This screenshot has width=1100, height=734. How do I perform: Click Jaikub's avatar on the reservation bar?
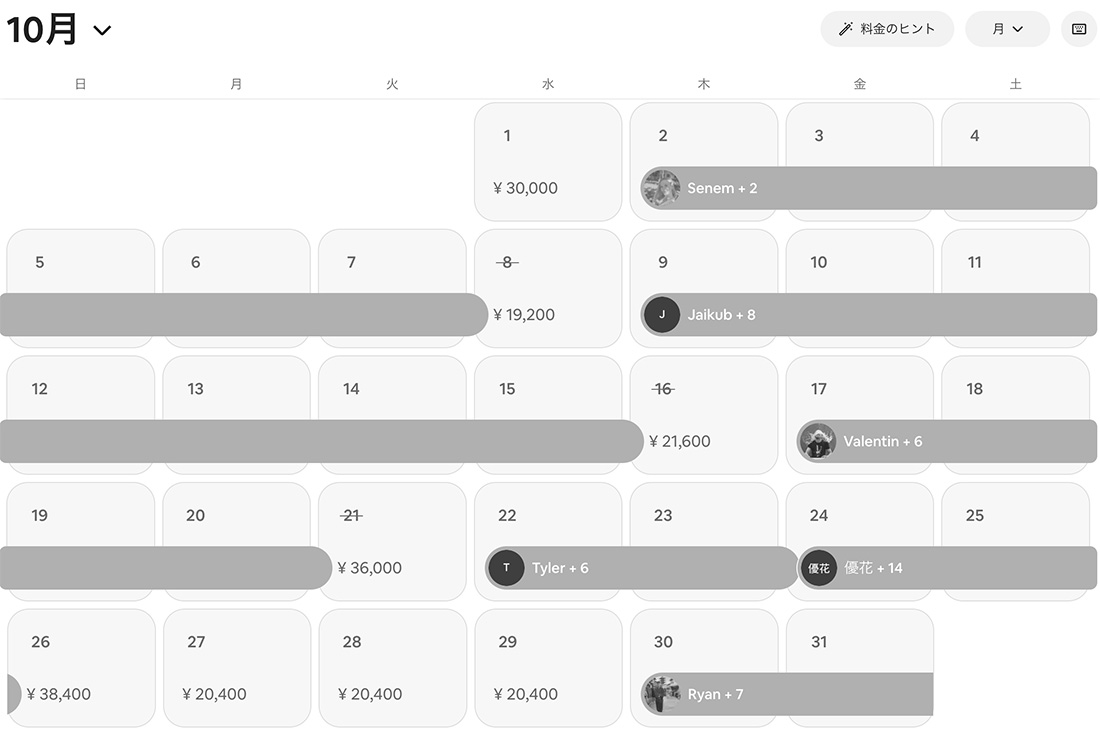(x=661, y=315)
